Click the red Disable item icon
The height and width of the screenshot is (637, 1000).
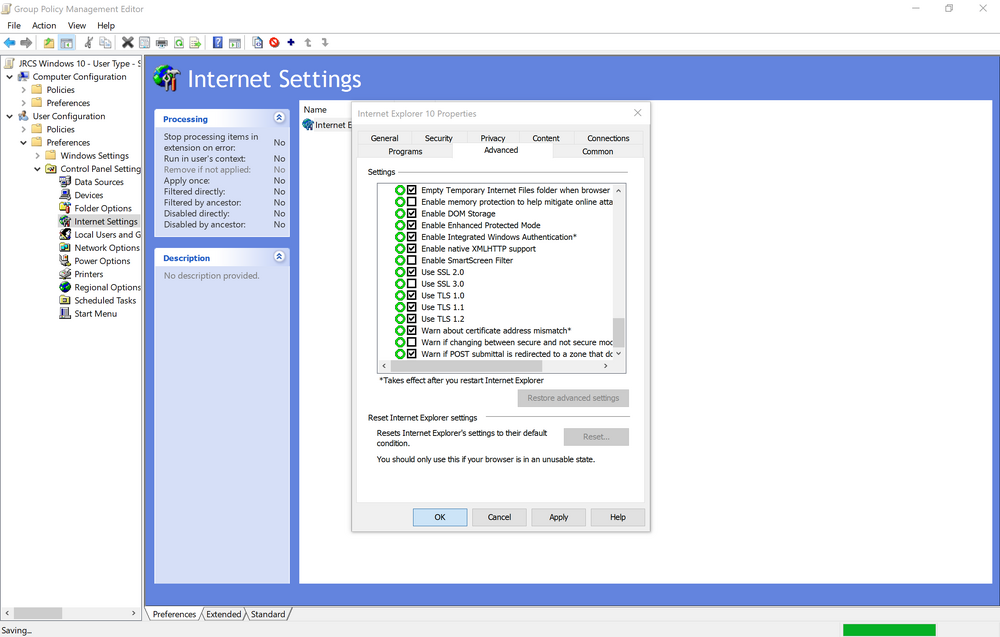274,43
